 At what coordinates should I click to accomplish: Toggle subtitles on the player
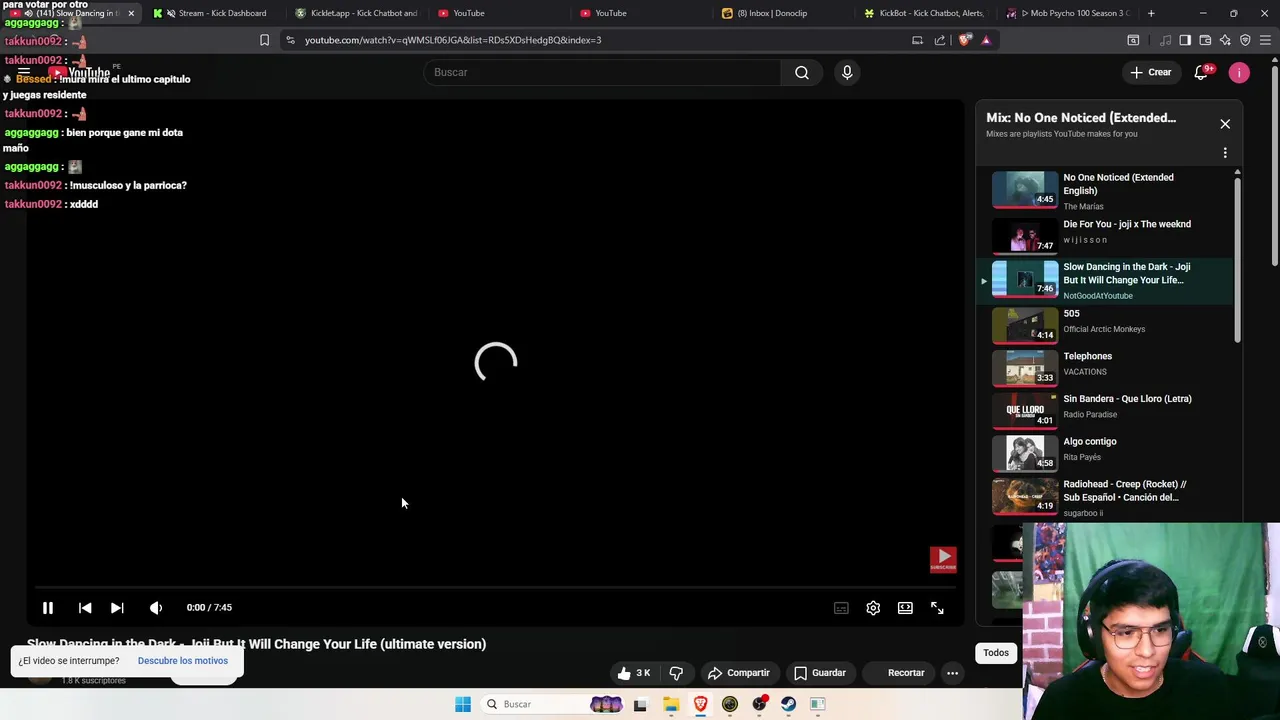[841, 607]
